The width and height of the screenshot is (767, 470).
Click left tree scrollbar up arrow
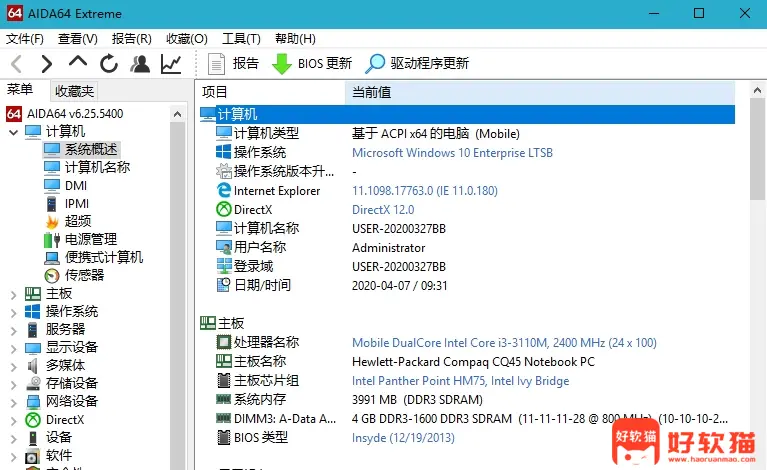pyautogui.click(x=178, y=114)
